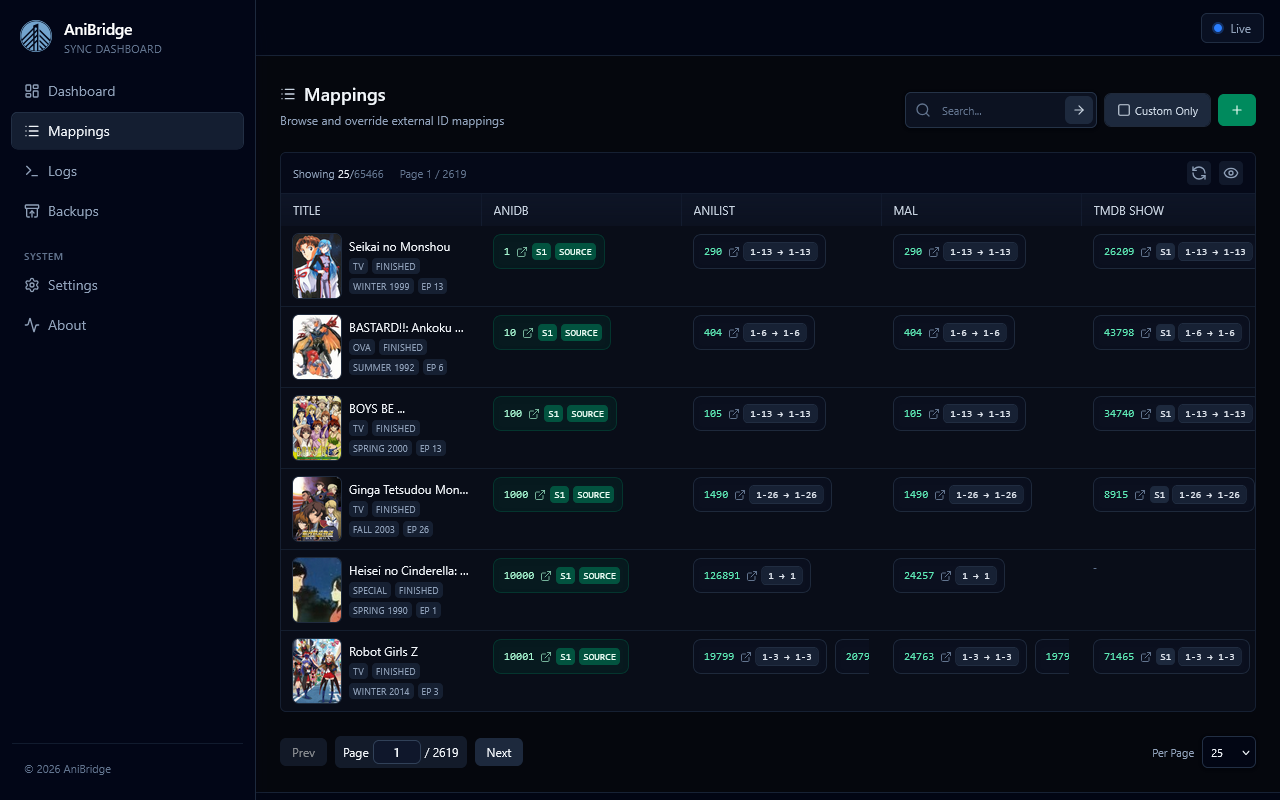The height and width of the screenshot is (800, 1280).
Task: Open the Per Page dropdown
Action: click(1228, 752)
